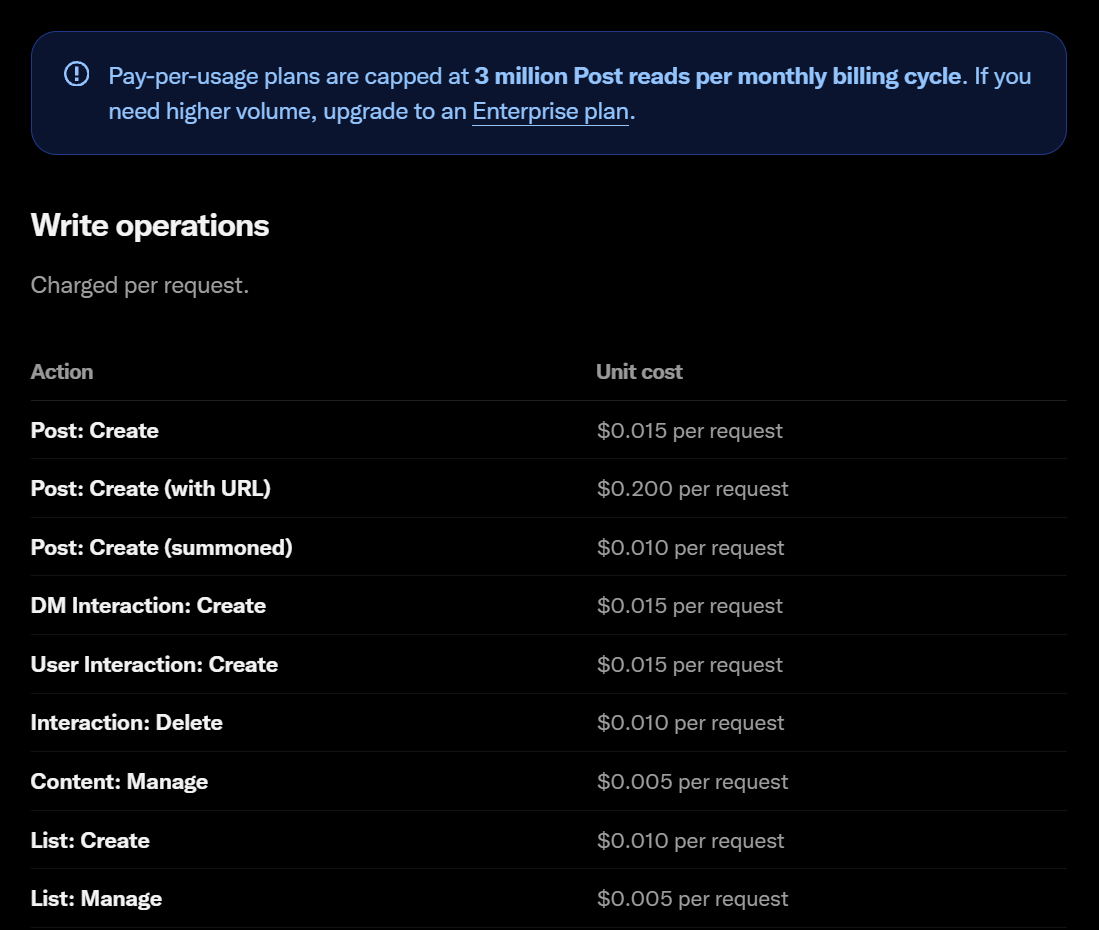
Task: Click the "Charged per request." subtitle
Action: tap(139, 285)
